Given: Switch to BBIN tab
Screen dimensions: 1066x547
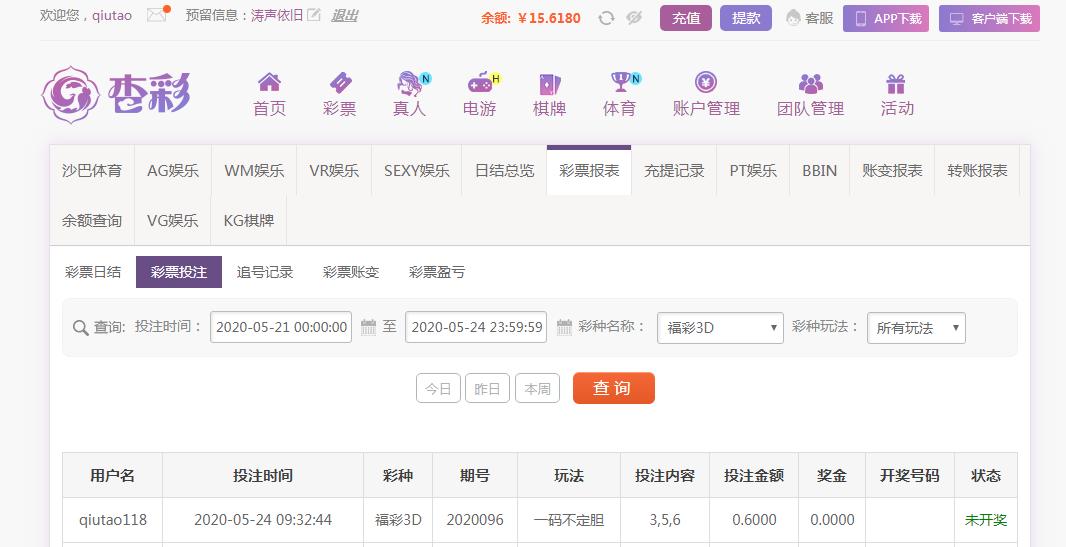Looking at the screenshot, I should (x=819, y=171).
